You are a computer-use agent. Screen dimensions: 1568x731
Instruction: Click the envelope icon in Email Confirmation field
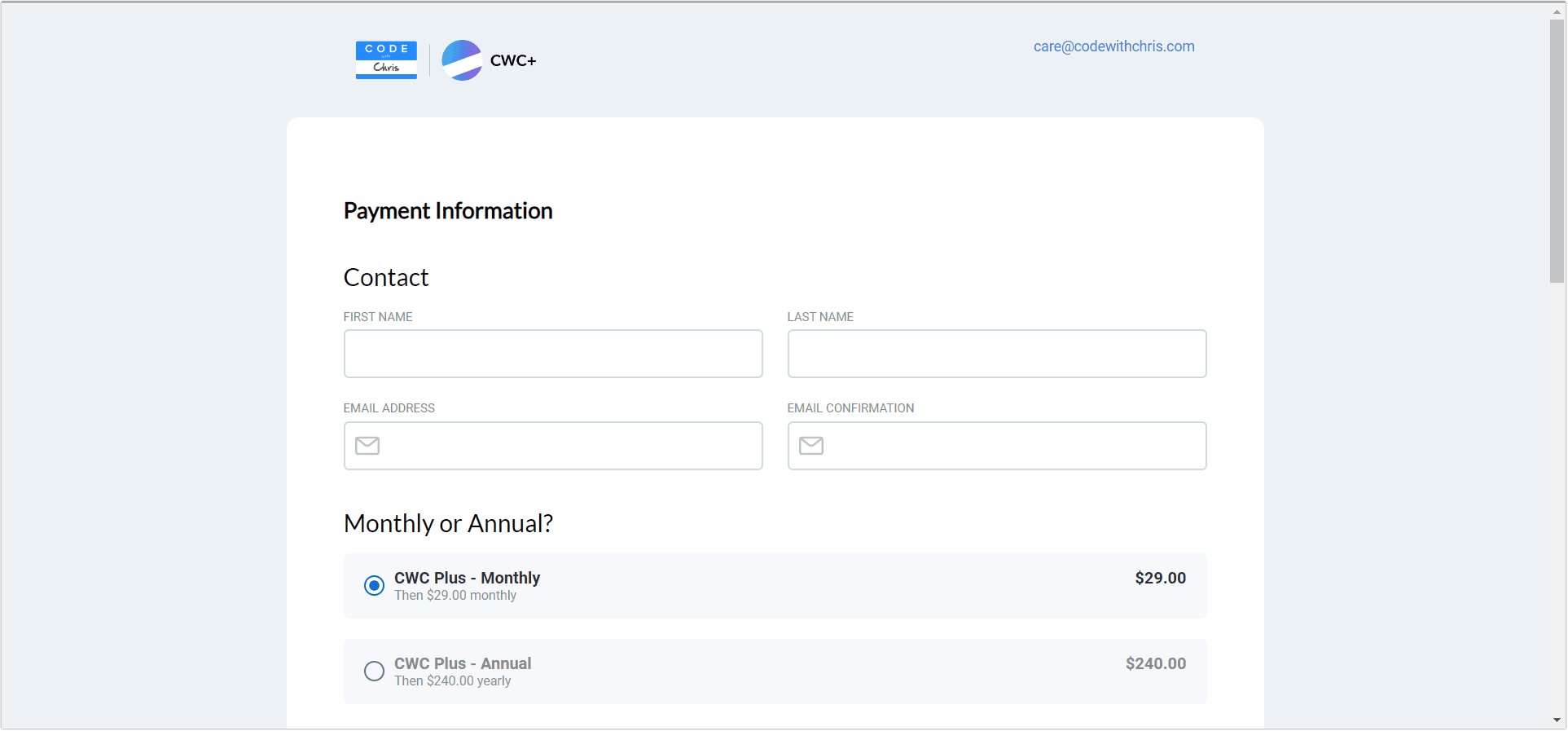(811, 446)
